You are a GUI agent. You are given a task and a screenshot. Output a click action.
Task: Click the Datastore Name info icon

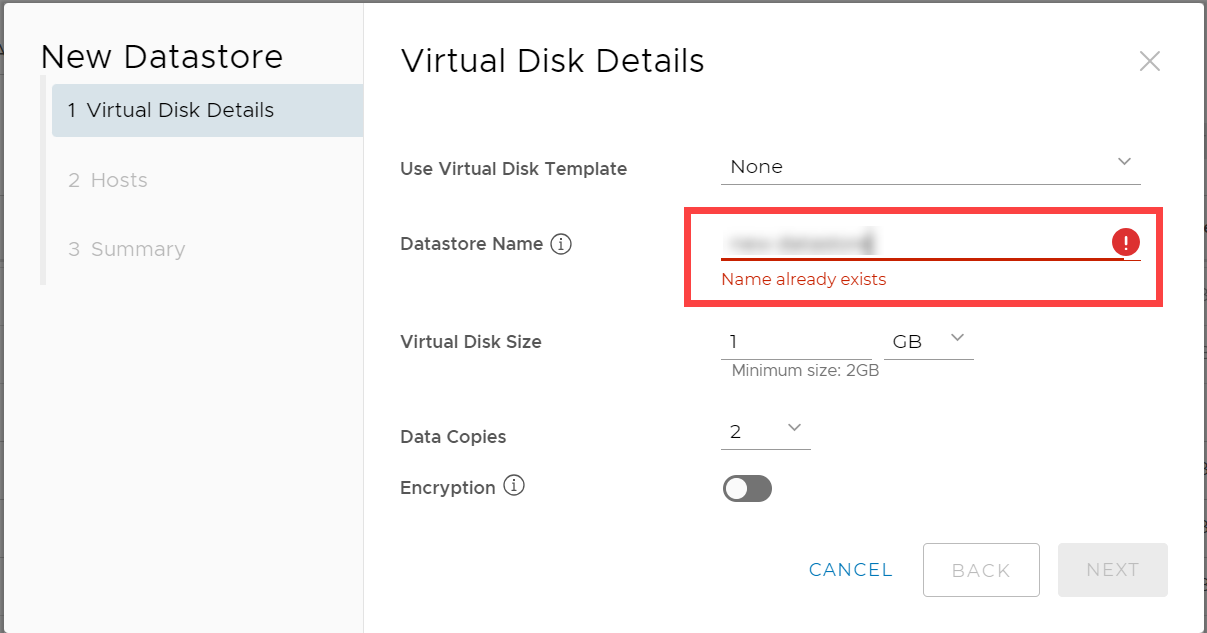point(561,244)
